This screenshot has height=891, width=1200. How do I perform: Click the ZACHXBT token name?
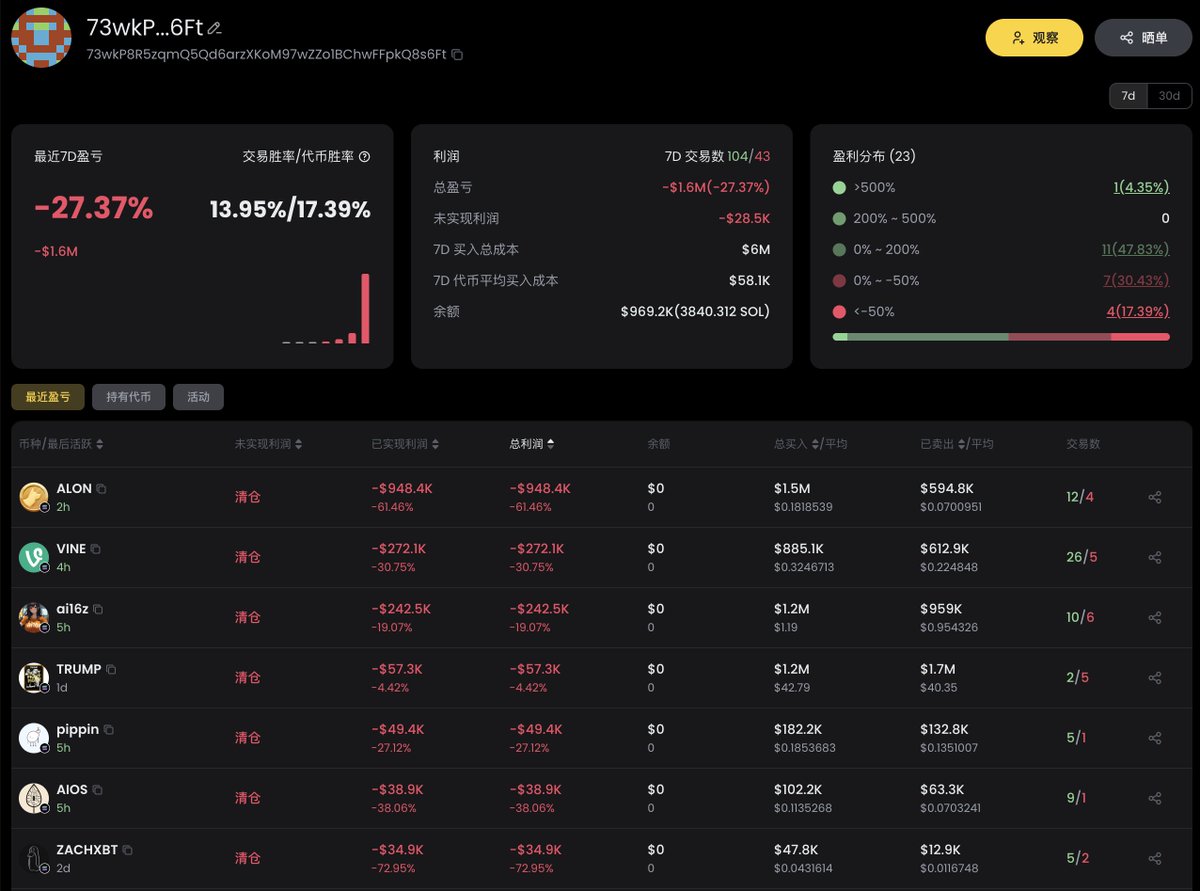pyautogui.click(x=87, y=850)
